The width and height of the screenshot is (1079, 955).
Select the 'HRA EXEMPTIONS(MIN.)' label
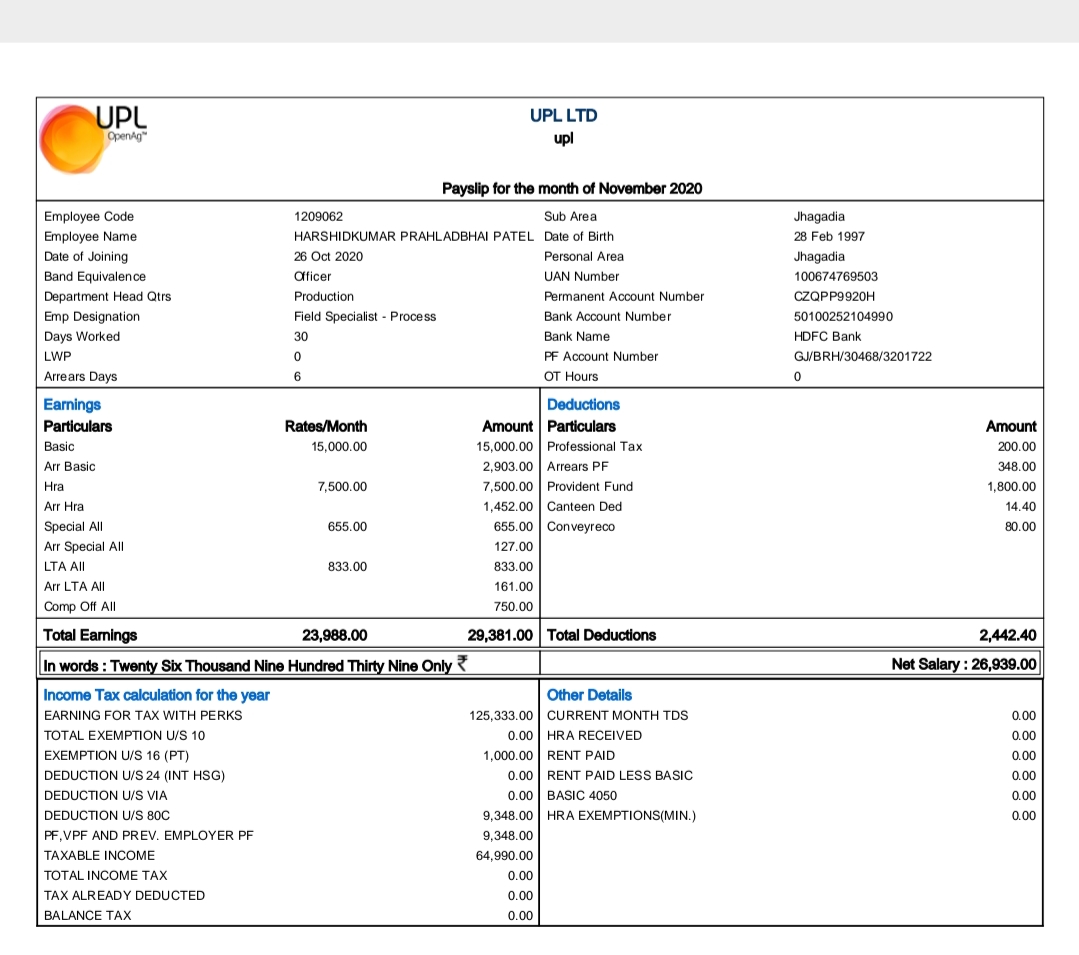[621, 815]
